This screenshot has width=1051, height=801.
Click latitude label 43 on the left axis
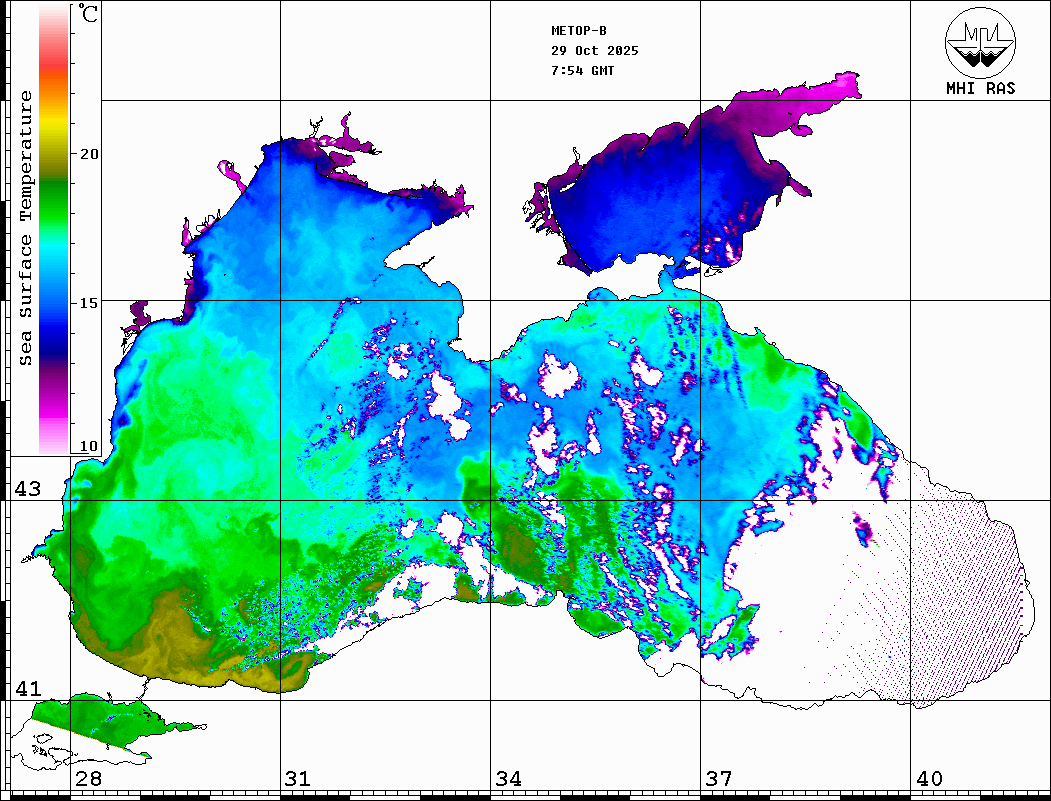[27, 489]
